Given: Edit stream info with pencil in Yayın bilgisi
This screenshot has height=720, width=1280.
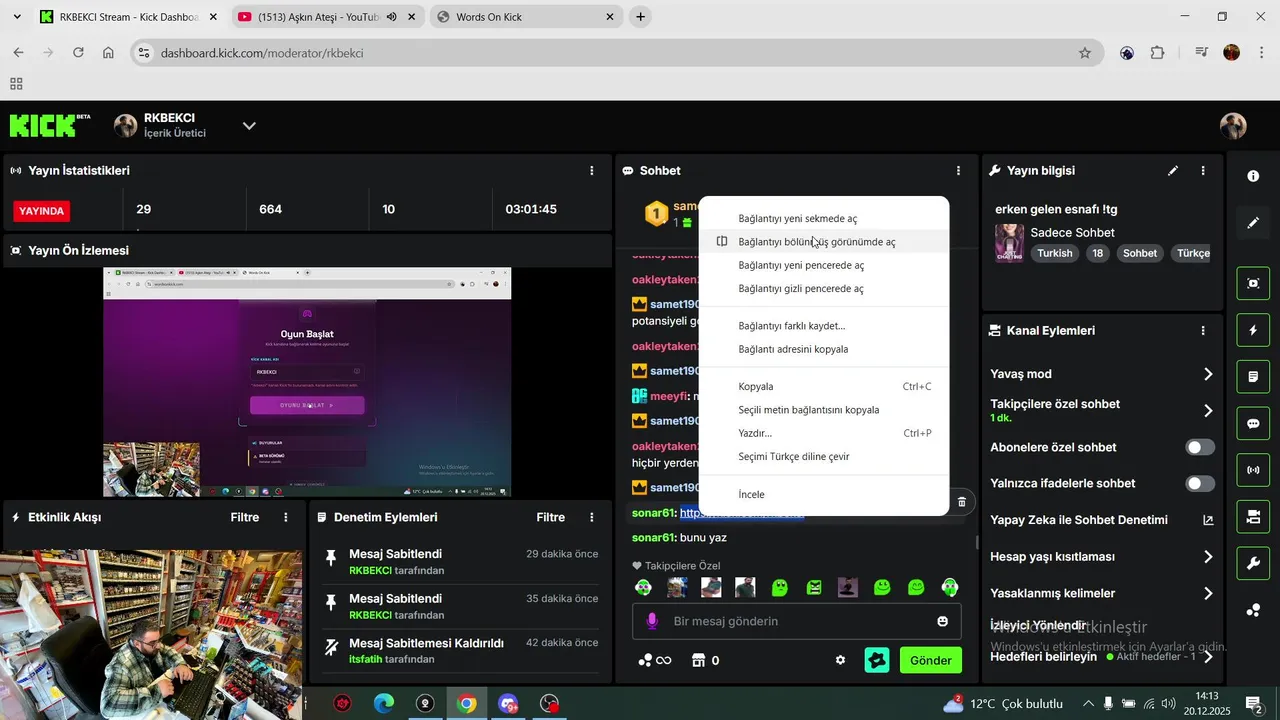Looking at the screenshot, I should click(1173, 171).
